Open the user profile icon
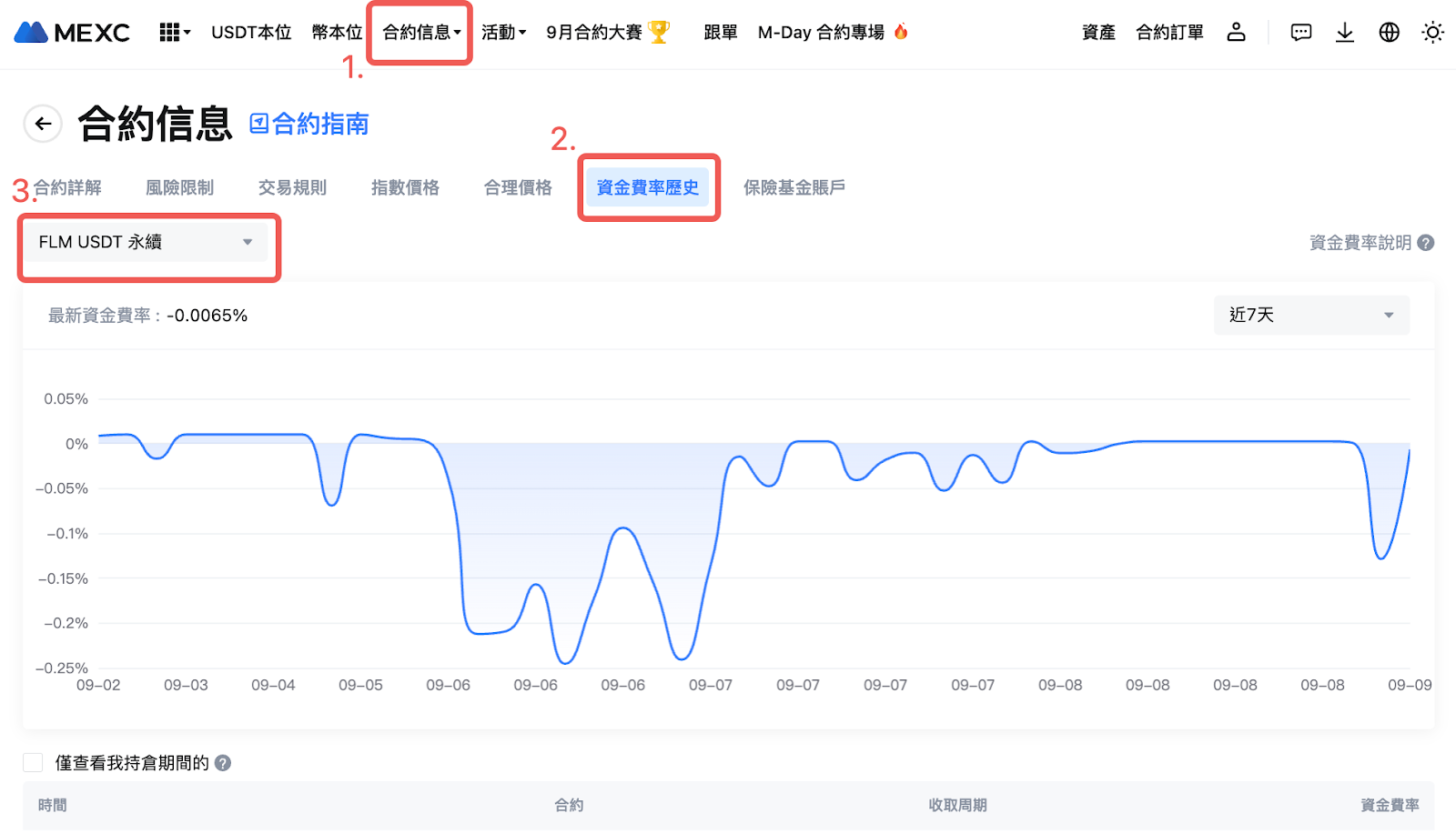This screenshot has height=834, width=1456. 1236,33
